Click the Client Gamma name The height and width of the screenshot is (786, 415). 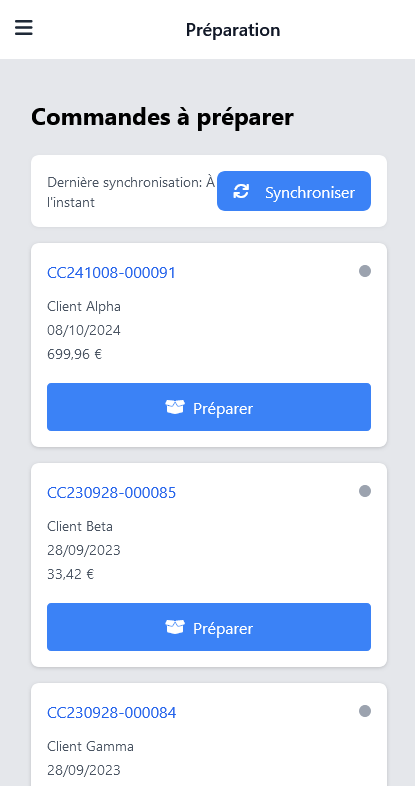[90, 746]
